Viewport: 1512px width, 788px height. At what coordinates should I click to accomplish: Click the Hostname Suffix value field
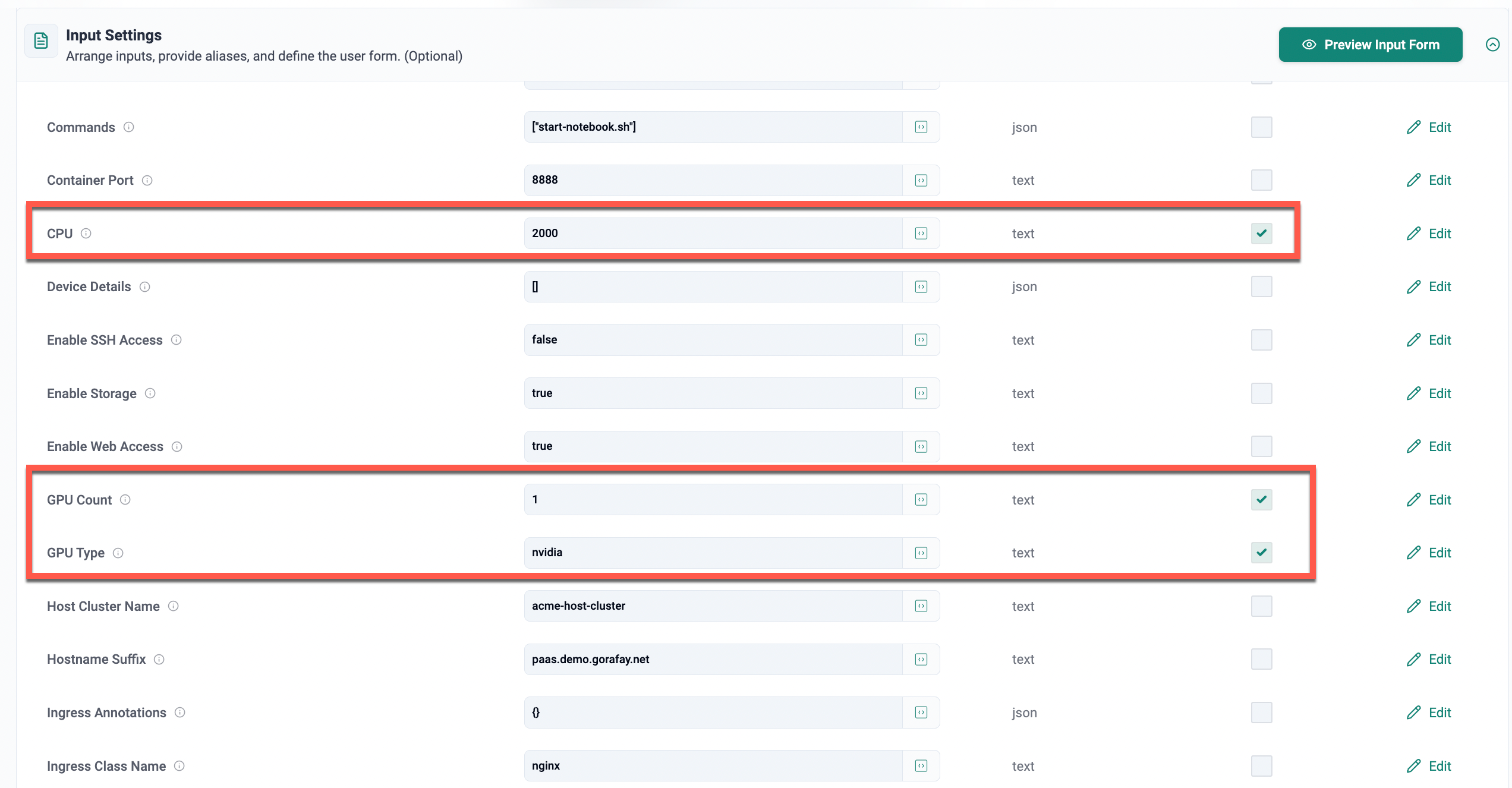[x=713, y=659]
